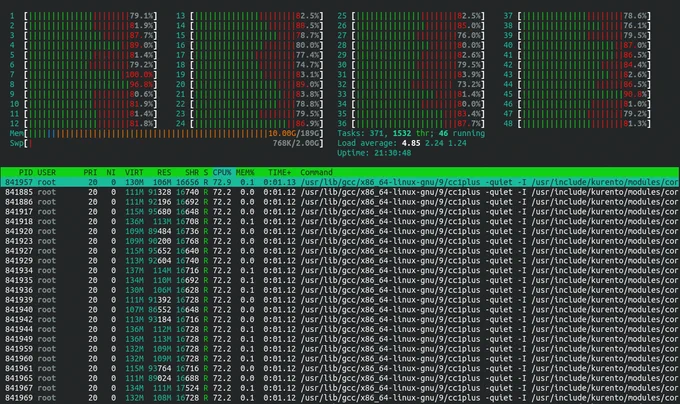680x404 pixels.
Task: Sort by the VIRT column header
Action: tap(134, 172)
